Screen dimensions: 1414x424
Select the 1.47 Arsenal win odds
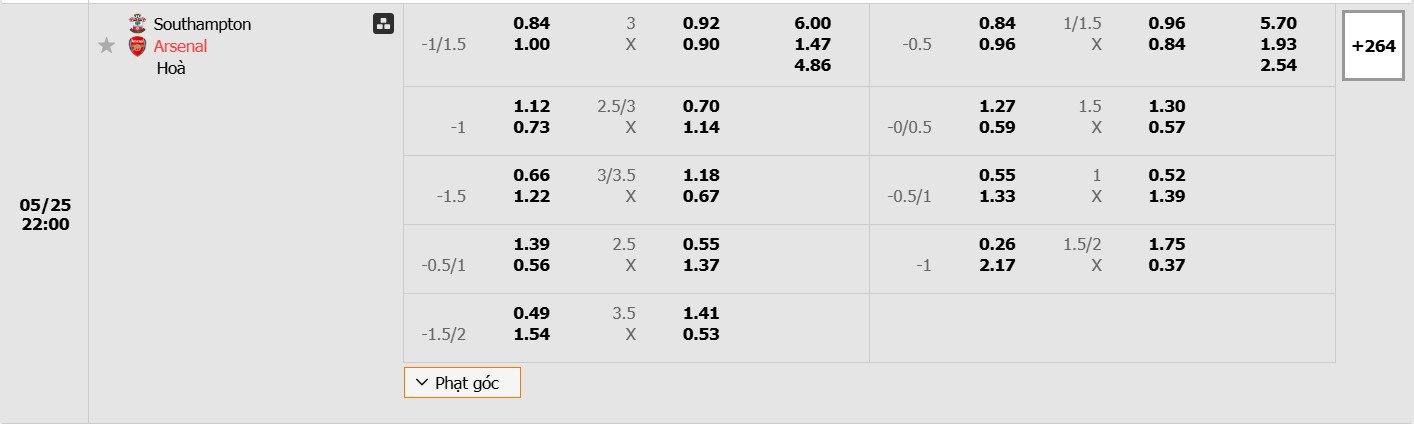pos(812,44)
